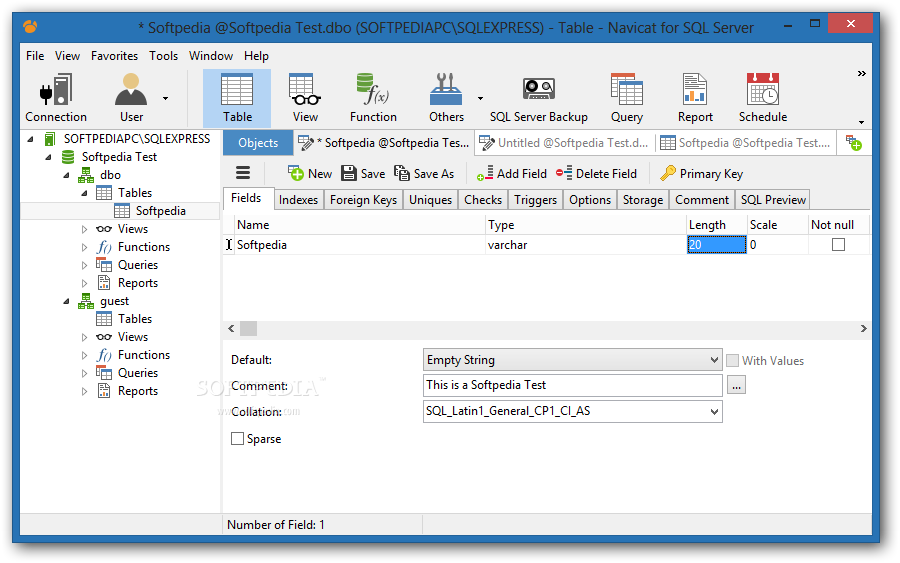Click the Queries icon under guest

104,372
